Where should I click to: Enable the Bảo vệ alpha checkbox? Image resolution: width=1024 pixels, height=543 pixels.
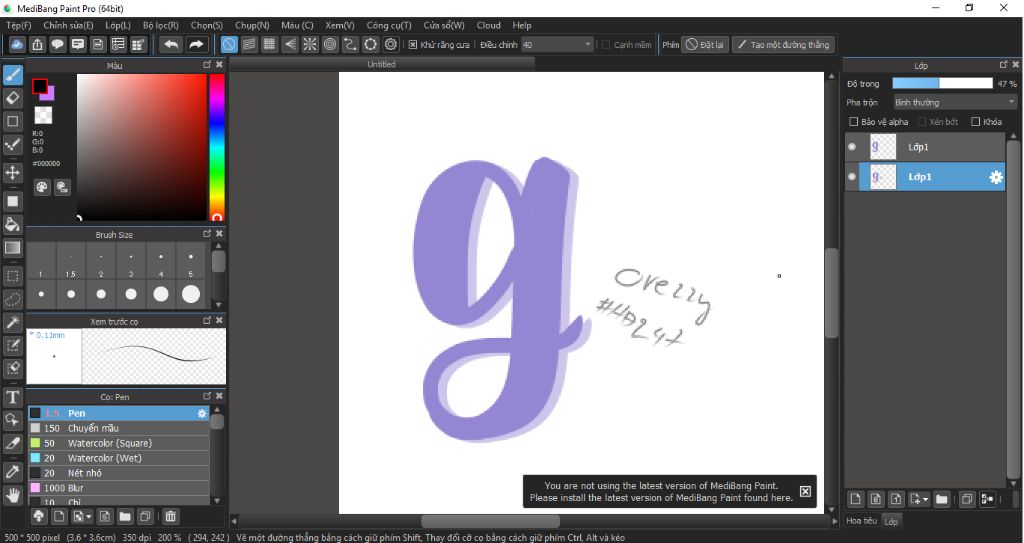tap(853, 122)
